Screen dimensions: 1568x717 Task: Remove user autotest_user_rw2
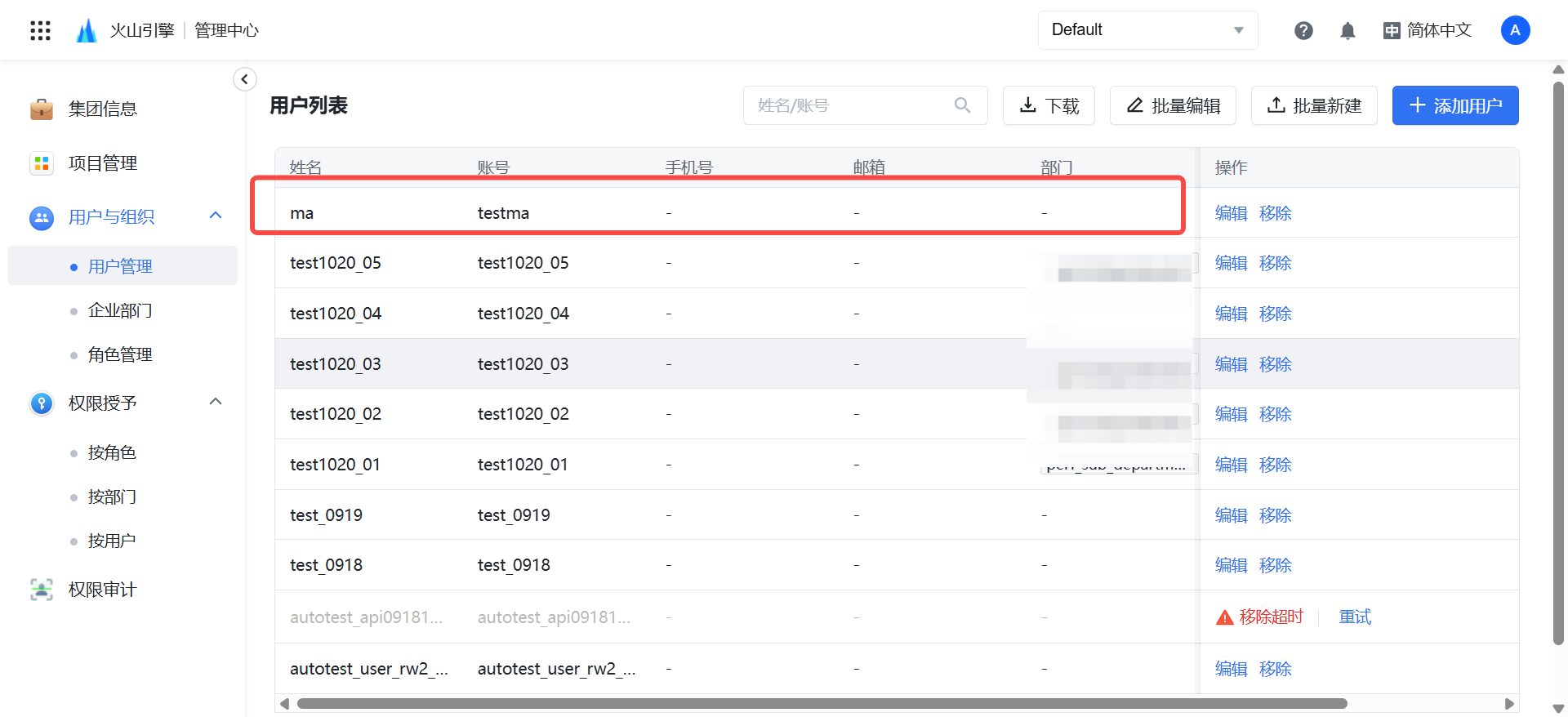coord(1275,669)
